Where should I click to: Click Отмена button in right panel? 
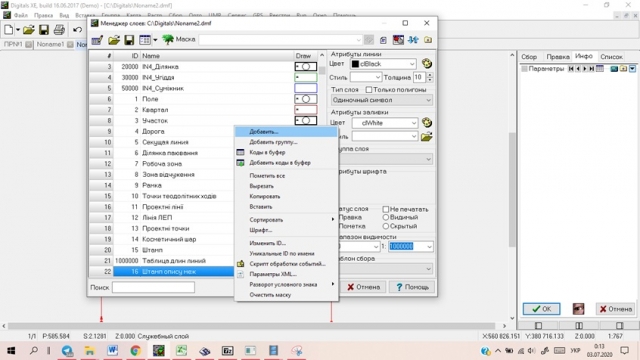tap(616, 309)
